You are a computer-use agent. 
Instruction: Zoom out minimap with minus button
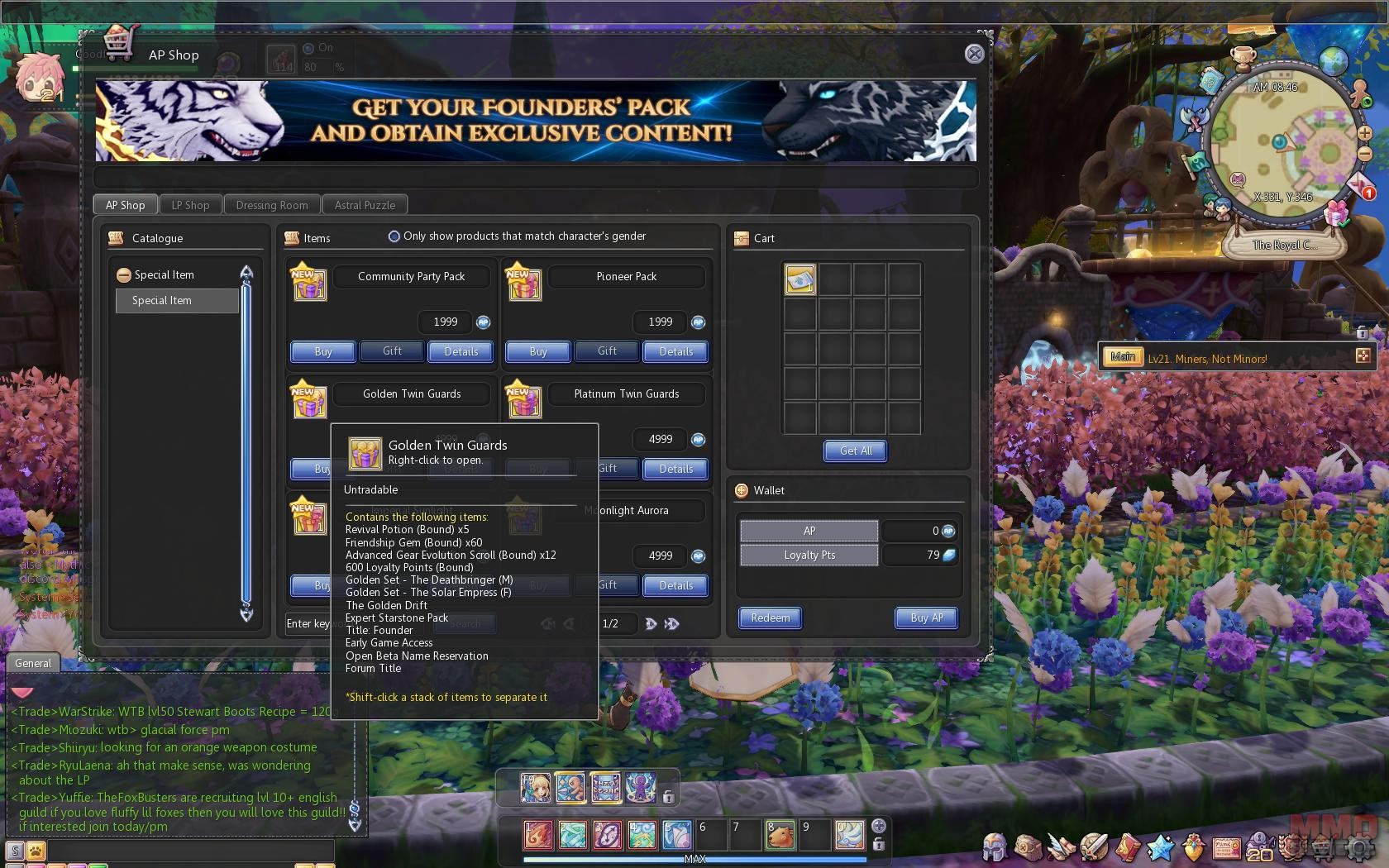click(1365, 154)
